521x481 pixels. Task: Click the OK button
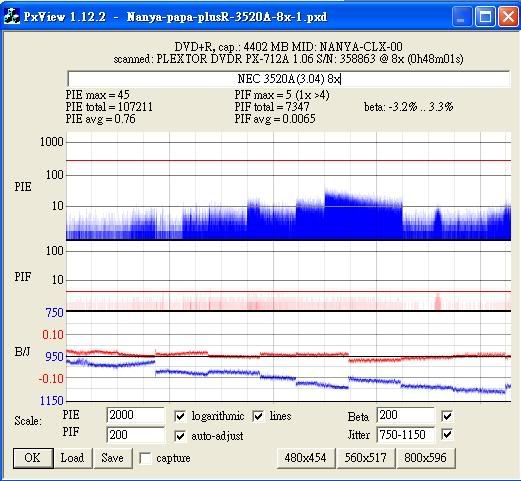pos(33,458)
